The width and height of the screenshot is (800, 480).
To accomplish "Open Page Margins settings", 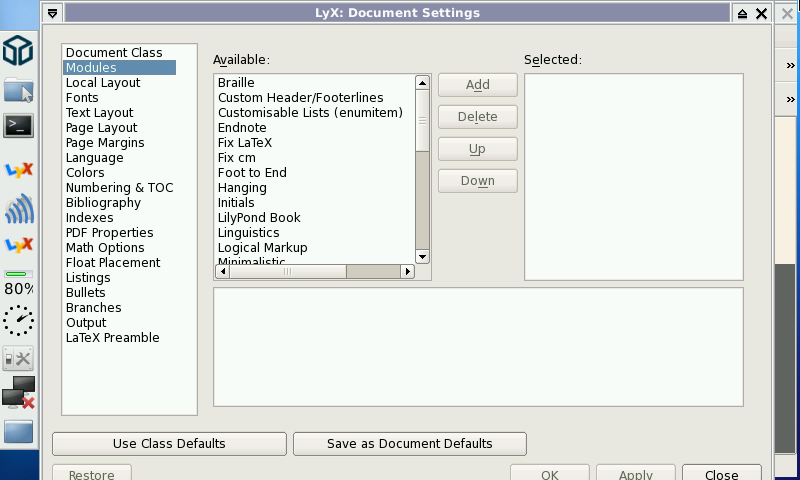I will [105, 143].
